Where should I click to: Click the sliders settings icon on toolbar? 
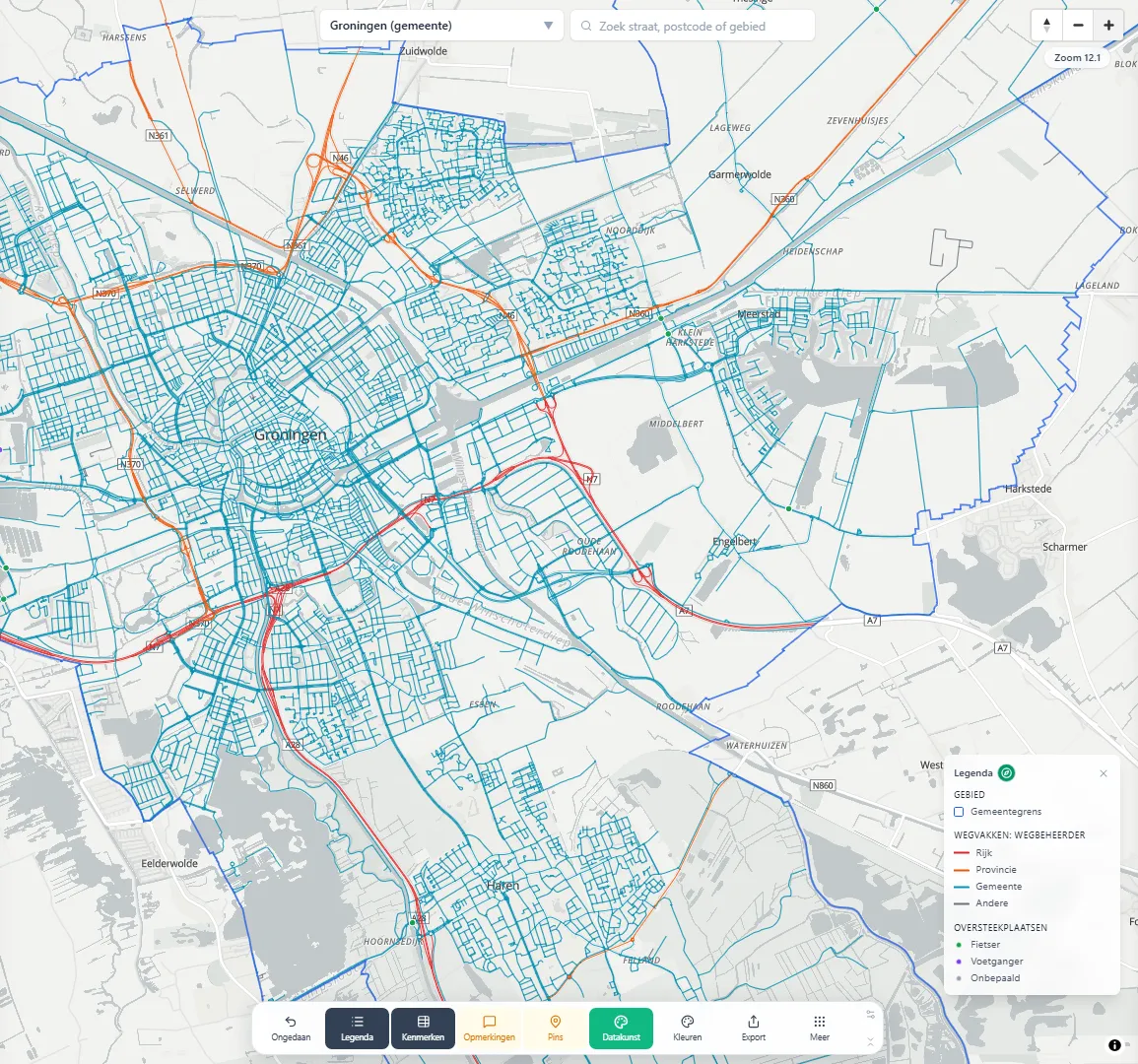(x=870, y=1015)
